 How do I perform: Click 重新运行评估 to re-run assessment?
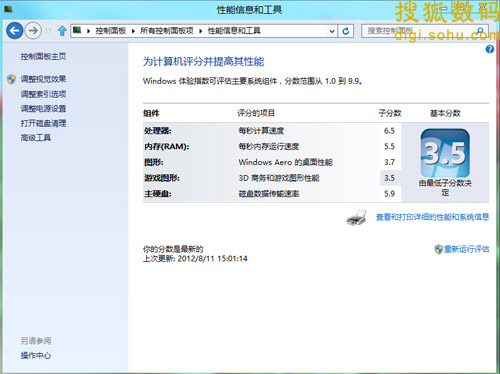pyautogui.click(x=466, y=249)
